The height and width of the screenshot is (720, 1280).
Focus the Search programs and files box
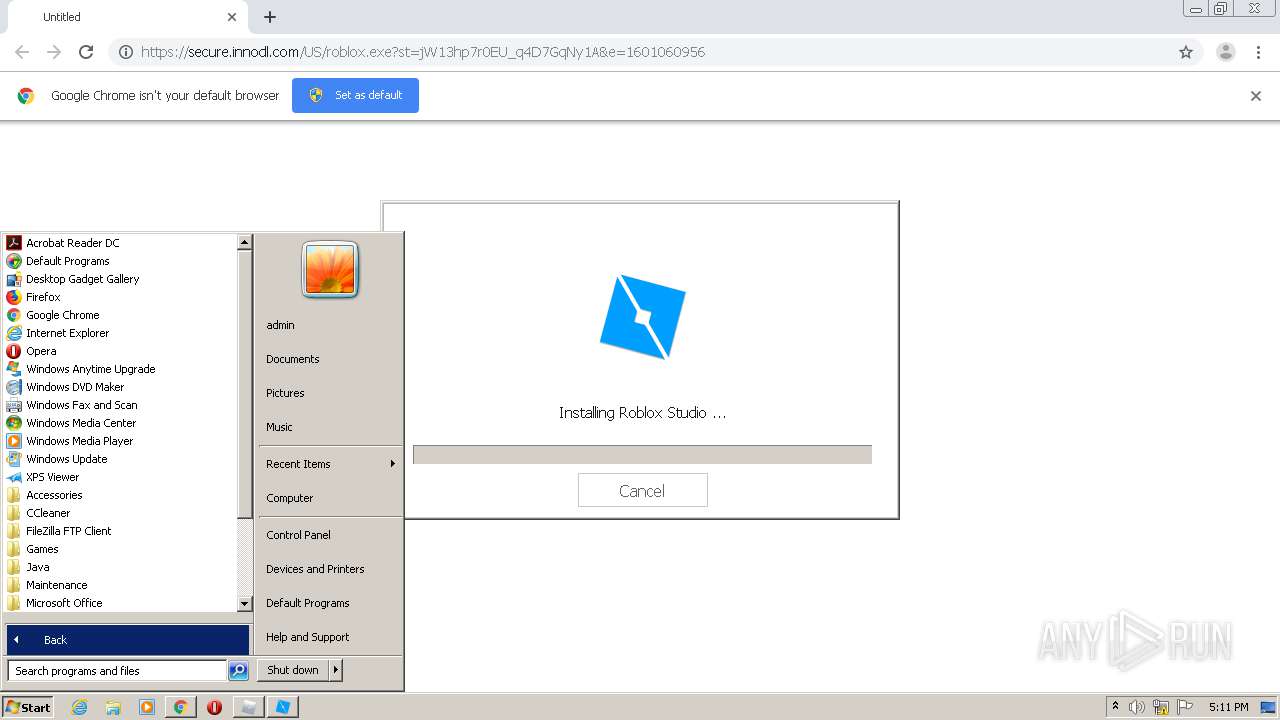117,671
